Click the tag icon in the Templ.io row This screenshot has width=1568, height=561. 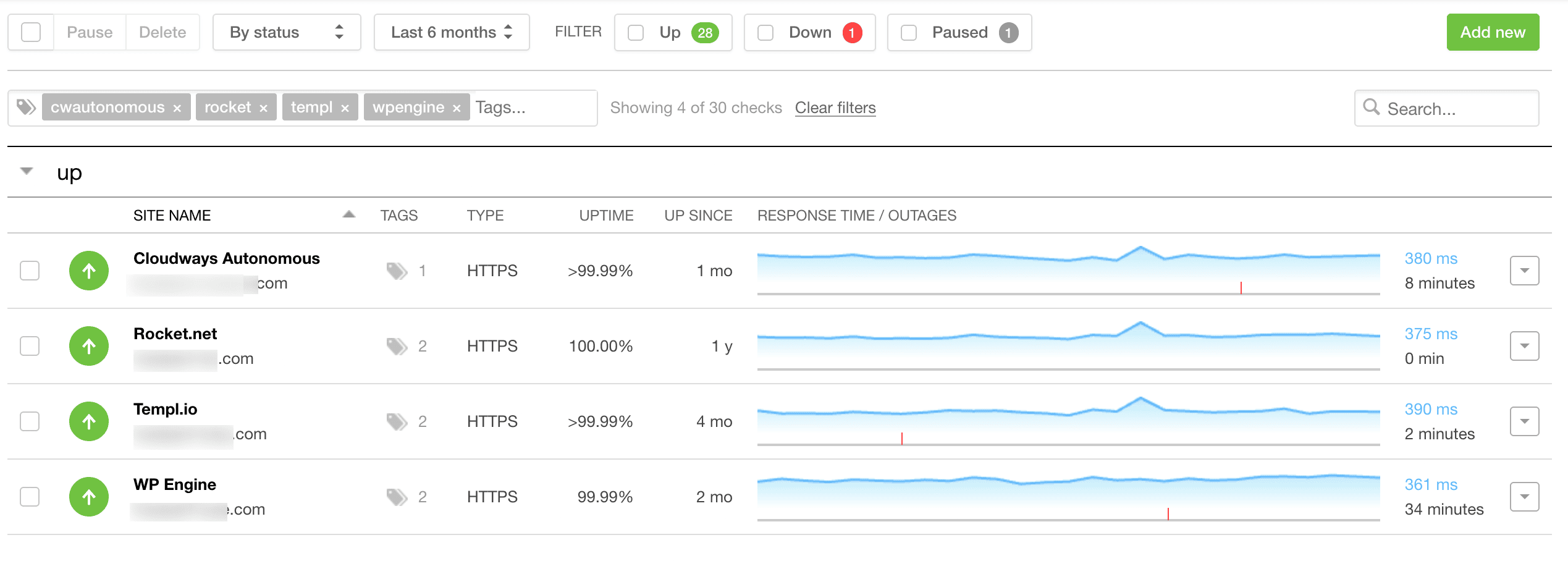397,421
